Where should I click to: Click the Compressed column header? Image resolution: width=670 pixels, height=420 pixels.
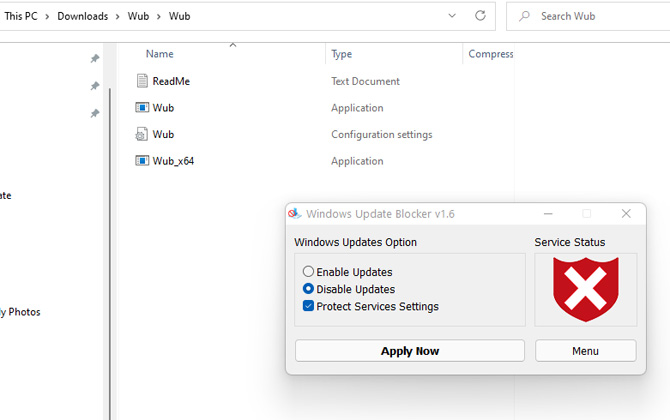pyautogui.click(x=491, y=54)
